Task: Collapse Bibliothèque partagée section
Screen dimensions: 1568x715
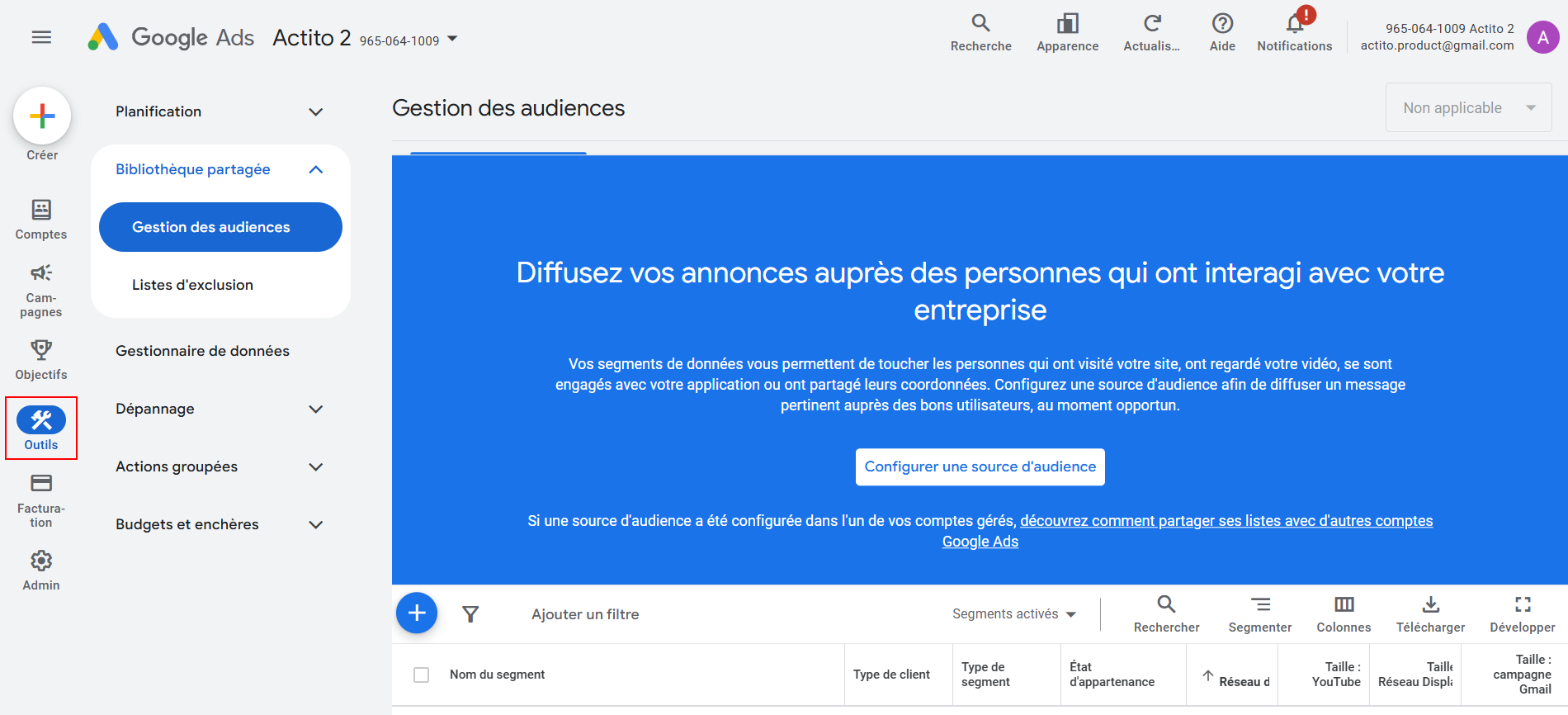Action: click(315, 169)
